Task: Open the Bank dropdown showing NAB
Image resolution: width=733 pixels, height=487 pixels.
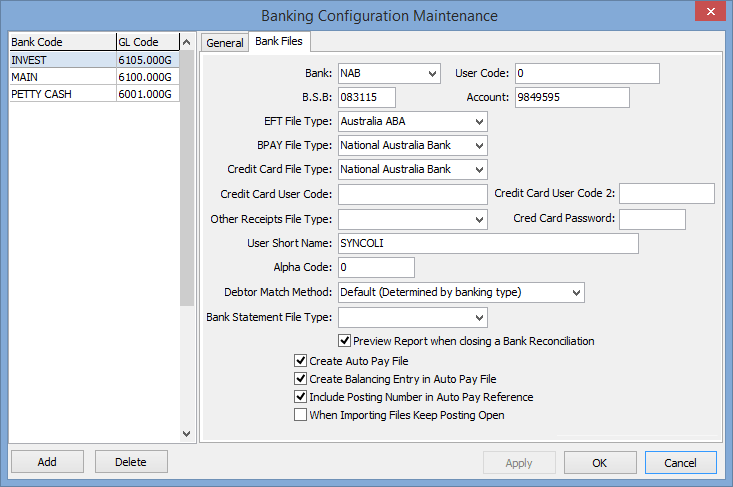Action: [x=432, y=73]
